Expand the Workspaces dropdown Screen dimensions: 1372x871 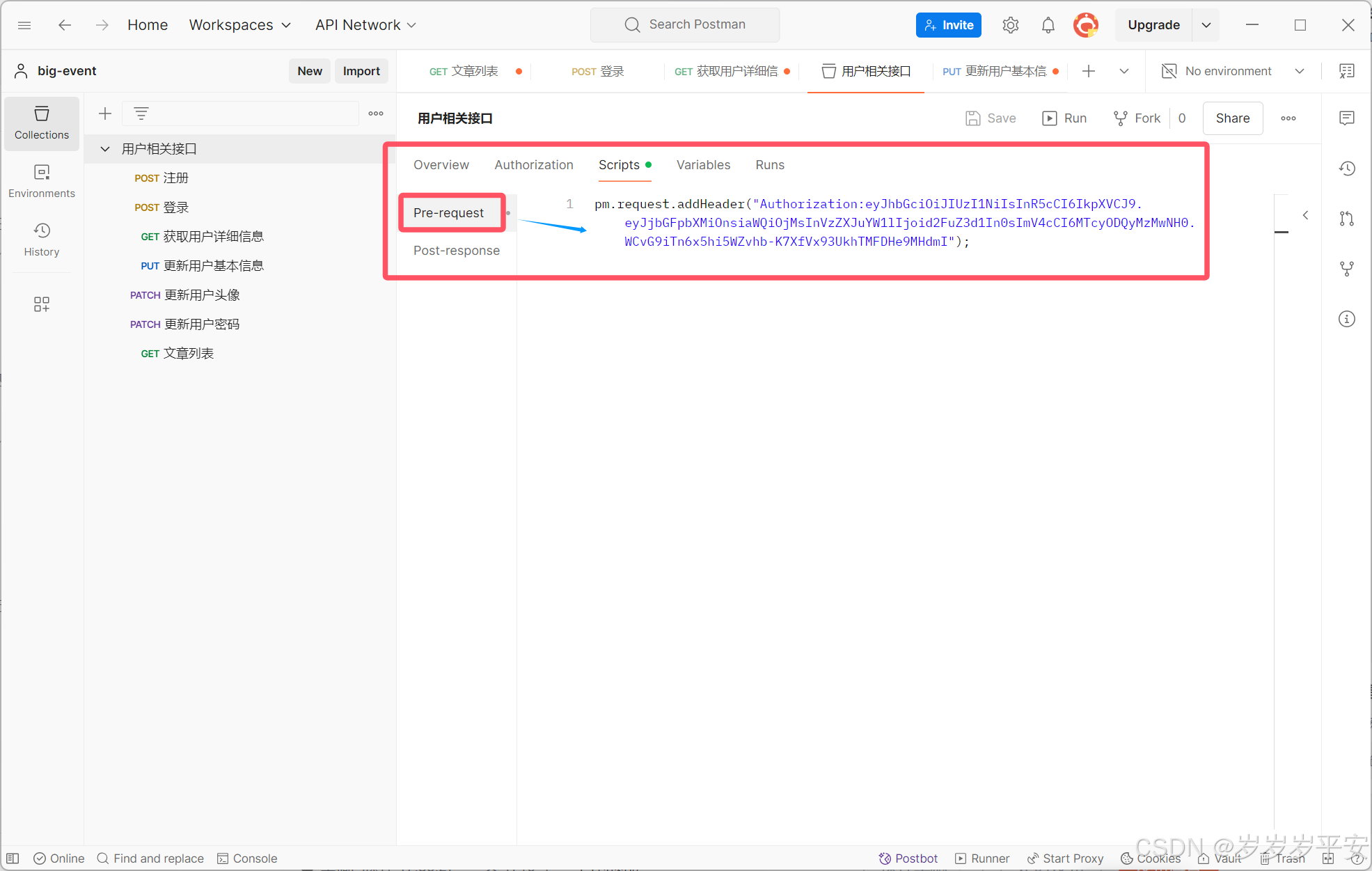pyautogui.click(x=240, y=25)
